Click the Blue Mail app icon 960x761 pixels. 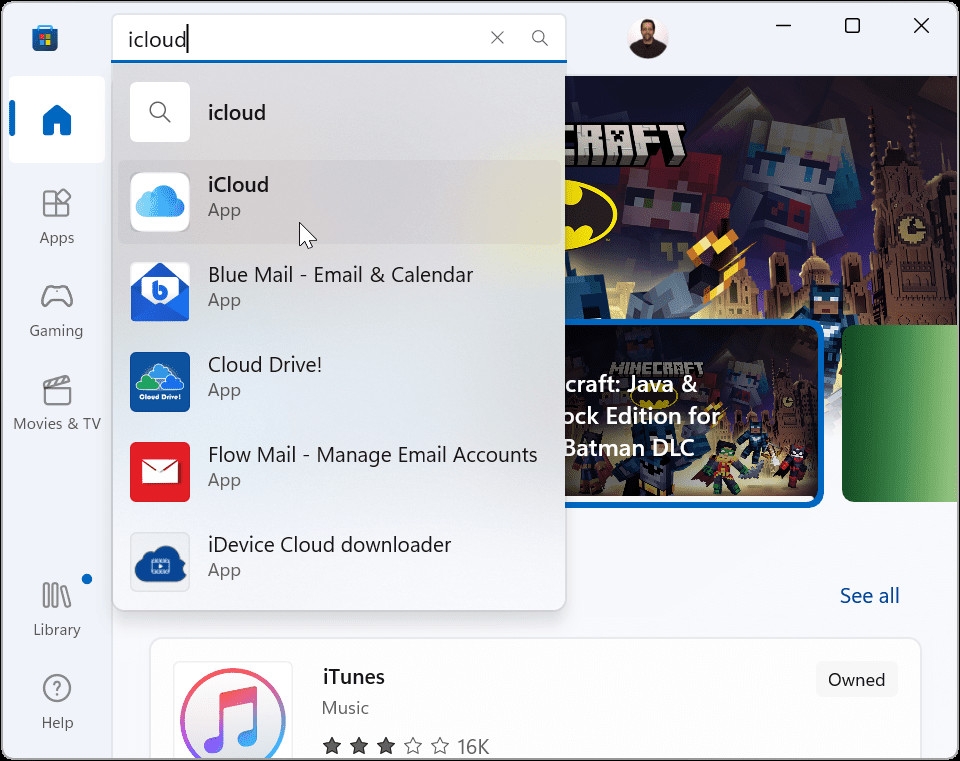(159, 292)
